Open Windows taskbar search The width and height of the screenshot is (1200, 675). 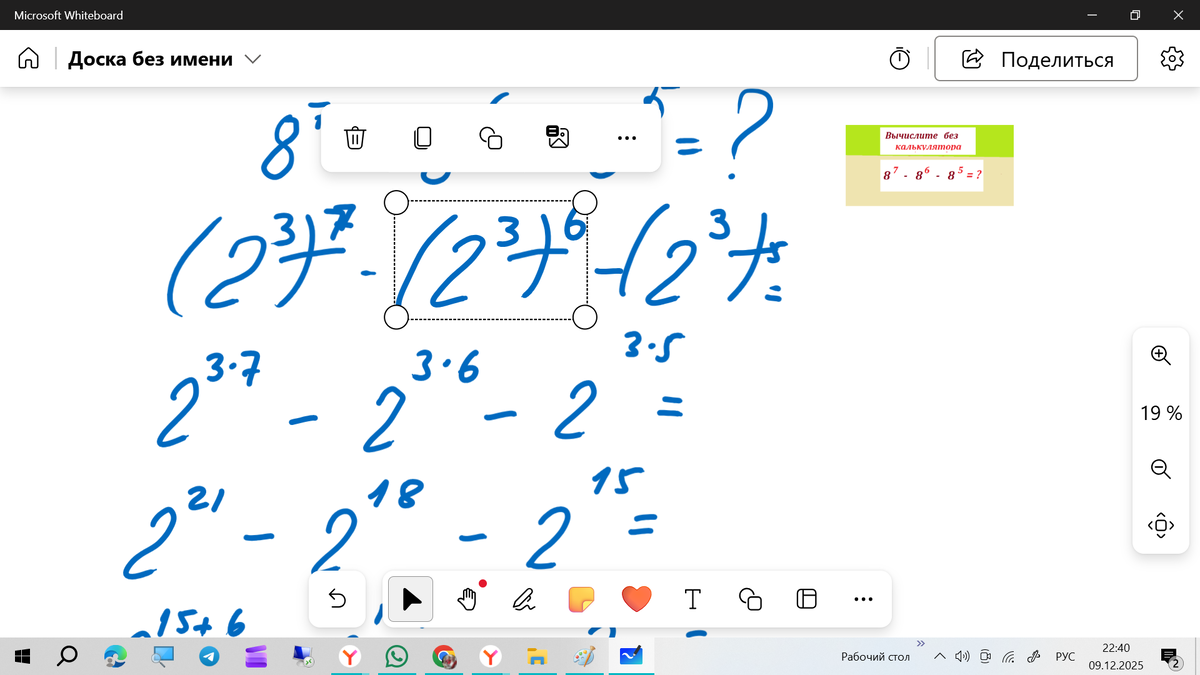[68, 657]
